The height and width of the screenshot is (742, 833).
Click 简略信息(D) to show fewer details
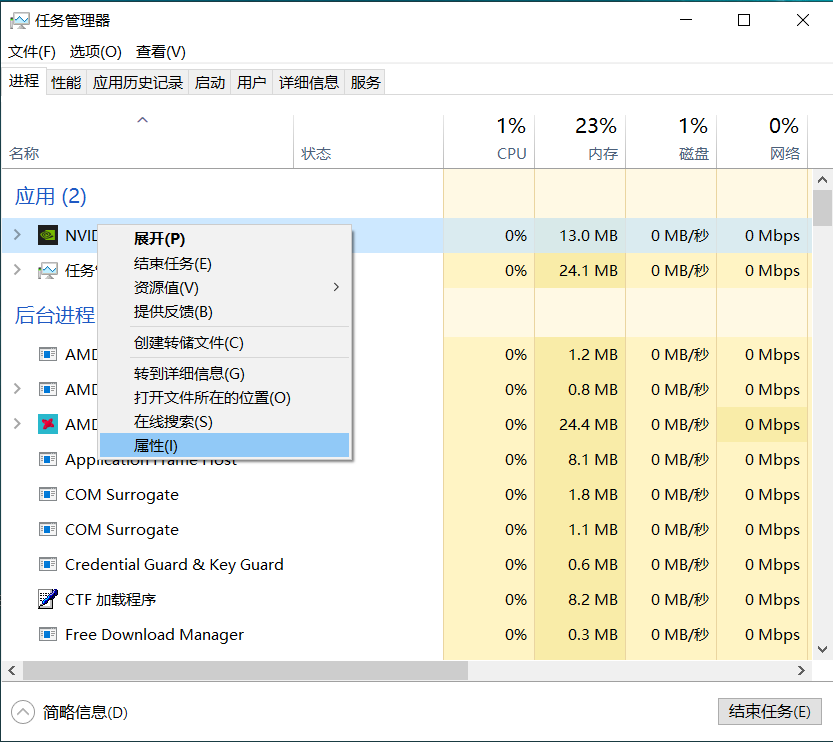tap(85, 712)
